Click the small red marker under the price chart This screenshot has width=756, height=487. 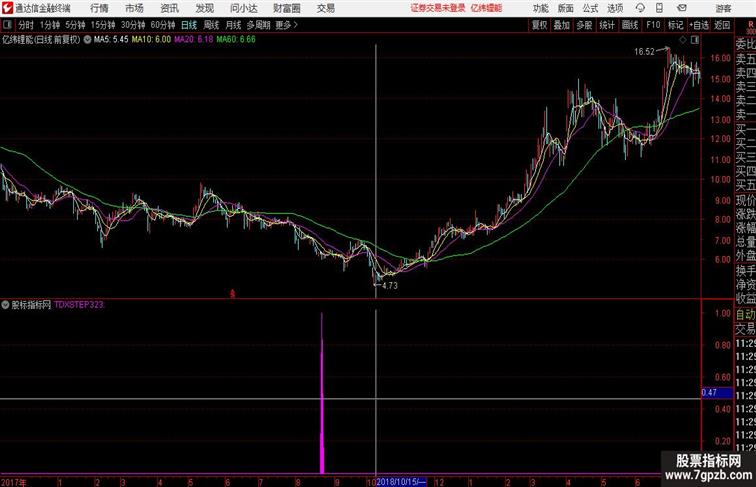(232, 293)
